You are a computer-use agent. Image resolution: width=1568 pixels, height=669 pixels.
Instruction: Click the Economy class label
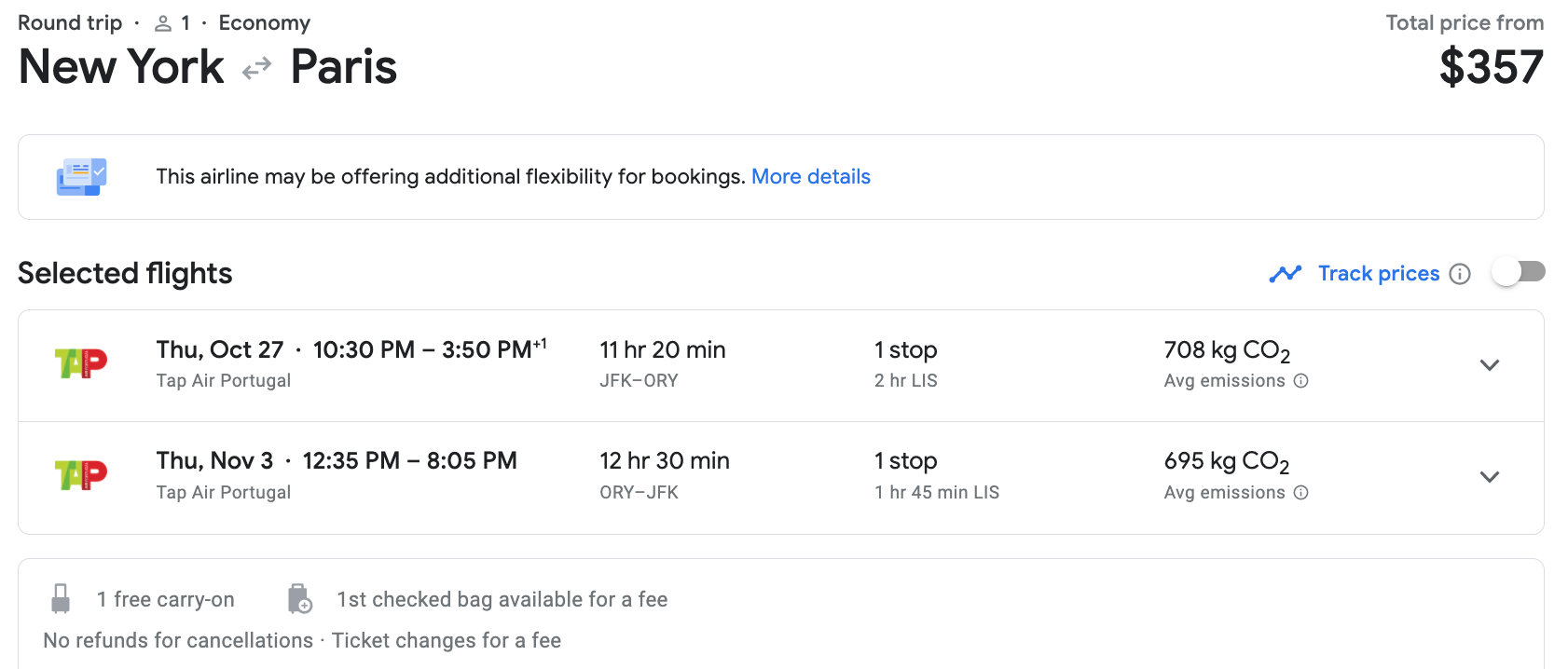coord(264,23)
